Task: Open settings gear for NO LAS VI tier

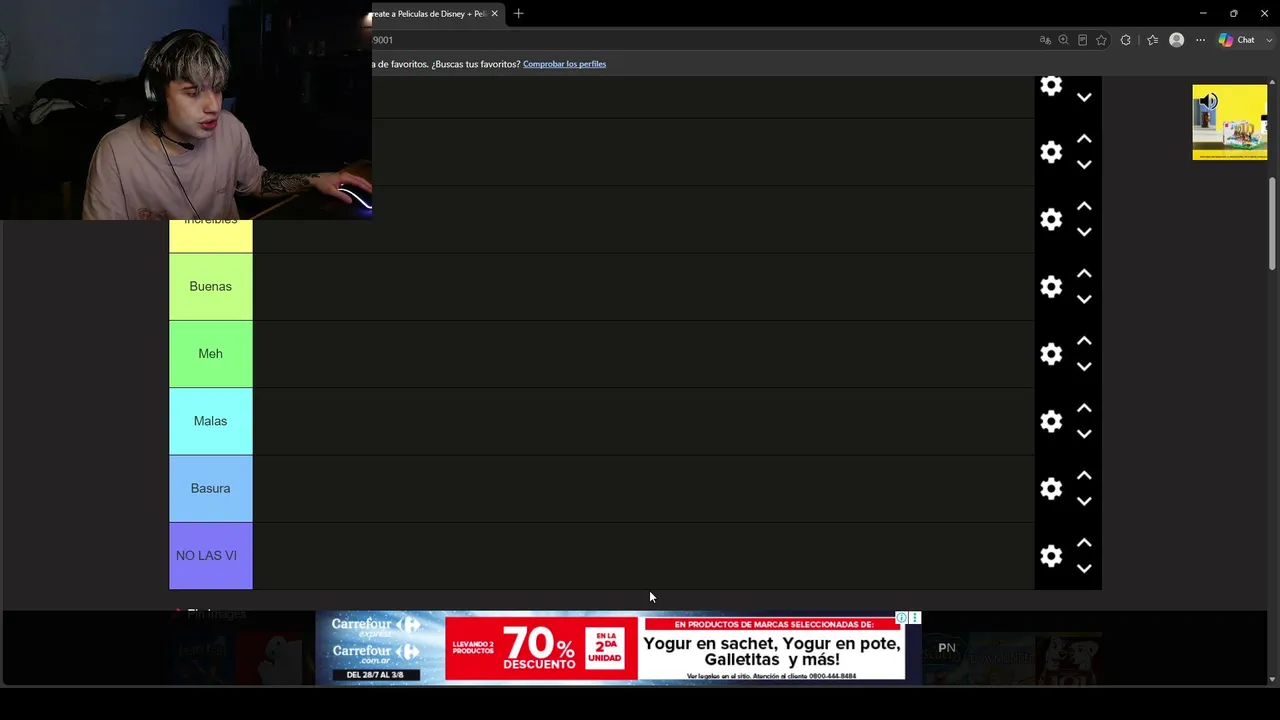Action: pyautogui.click(x=1051, y=556)
